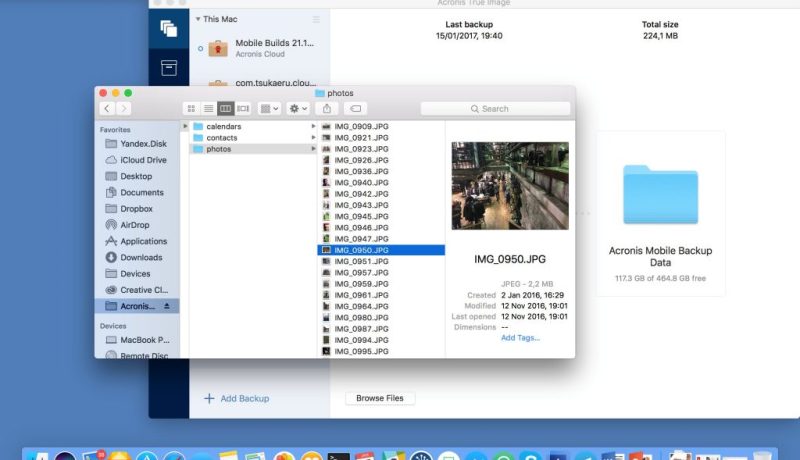Screen dimensions: 800x460
Task: Select file IMG_0959.JPG
Action: pos(381,284)
